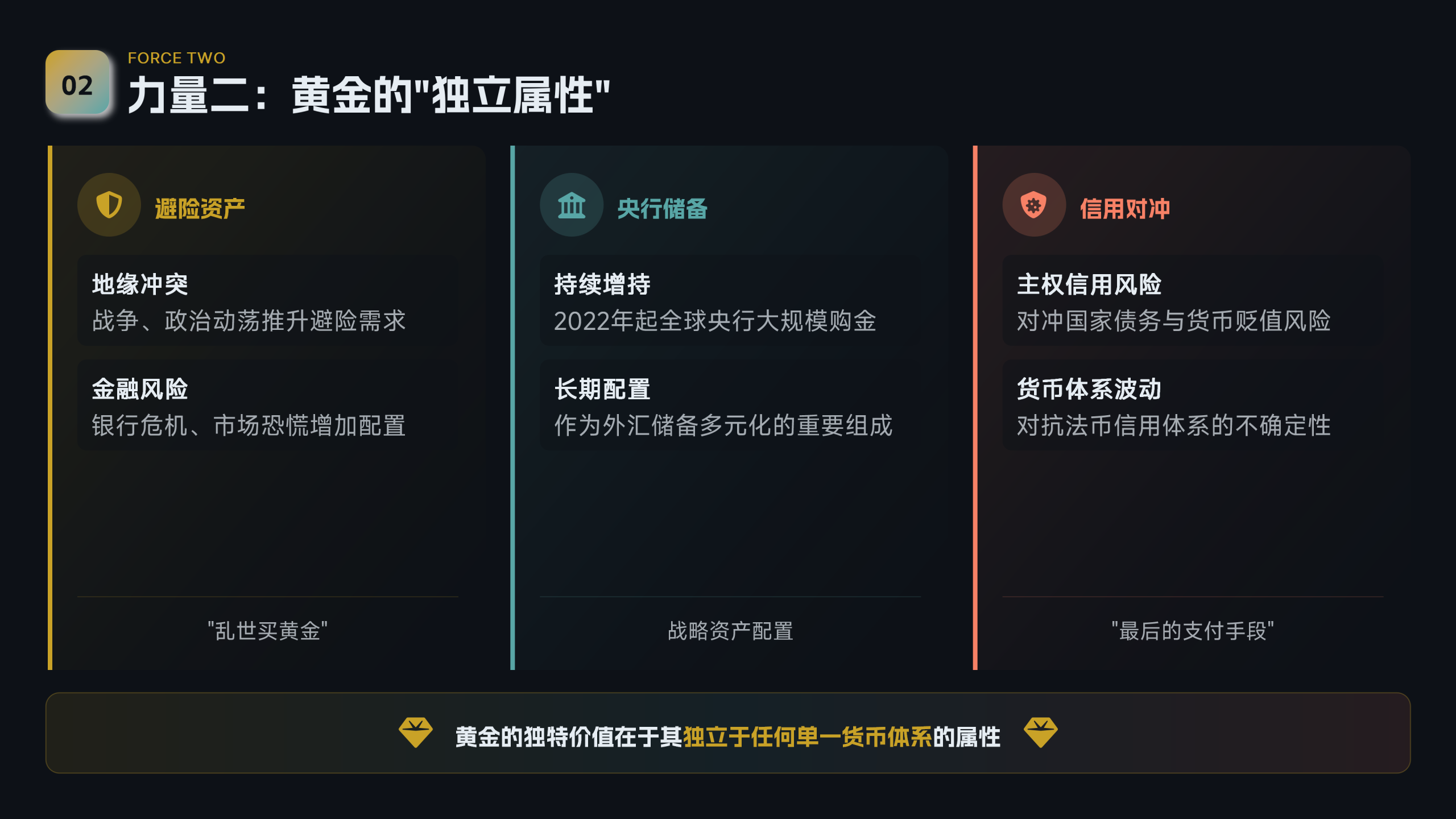
Task: Select the FORCE TWO label
Action: (176, 58)
